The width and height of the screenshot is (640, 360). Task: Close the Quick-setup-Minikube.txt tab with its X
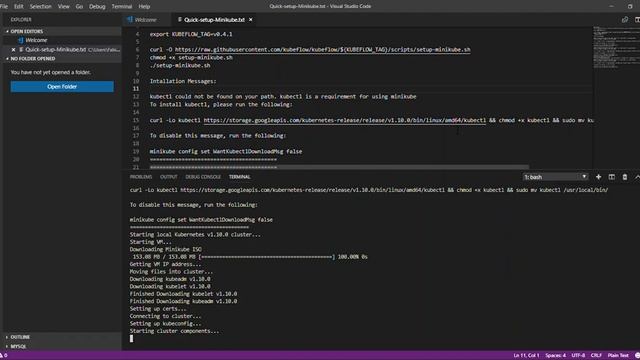(x=251, y=20)
